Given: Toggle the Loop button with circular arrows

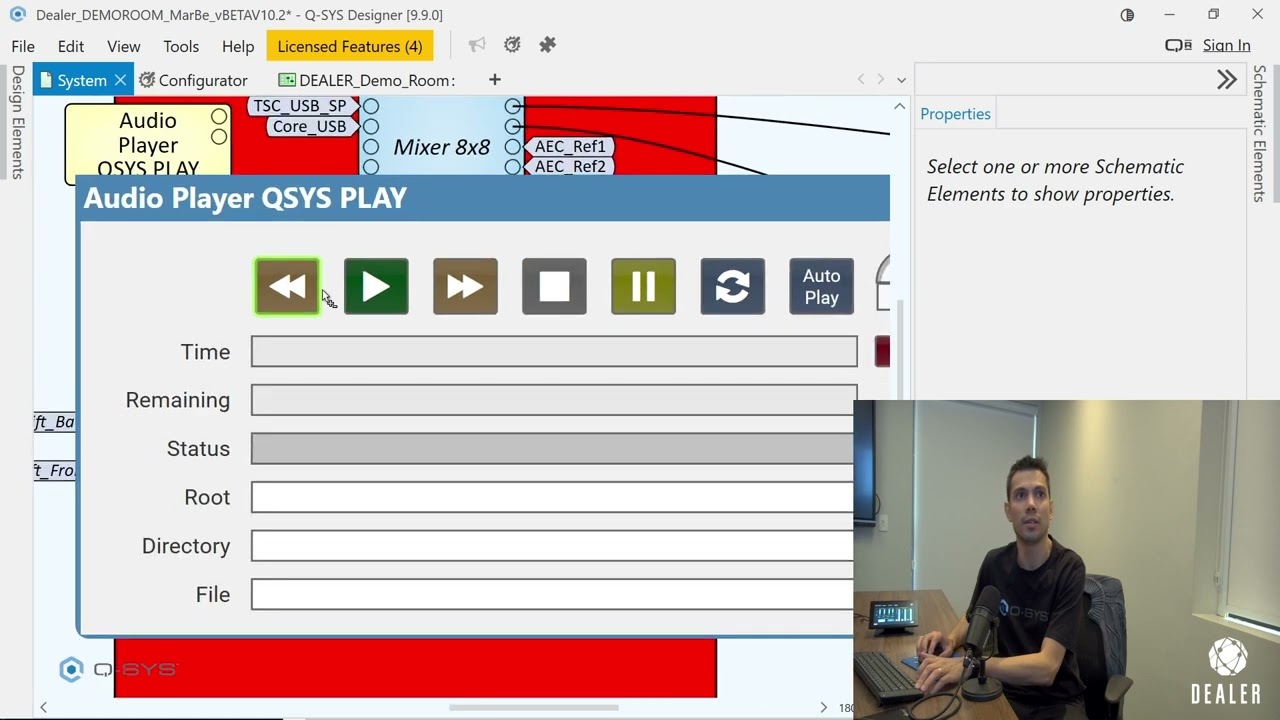Looking at the screenshot, I should [x=732, y=287].
